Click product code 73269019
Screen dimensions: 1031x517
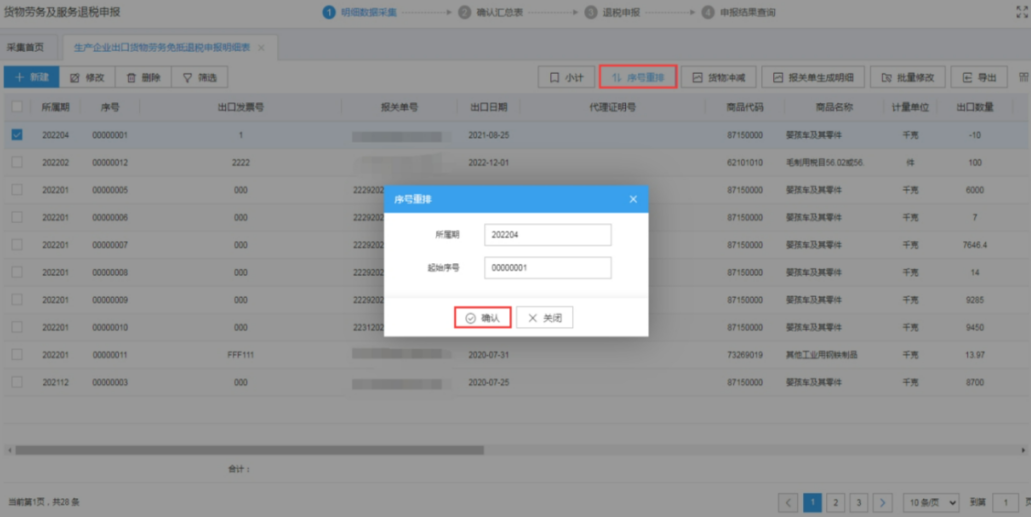pos(745,355)
